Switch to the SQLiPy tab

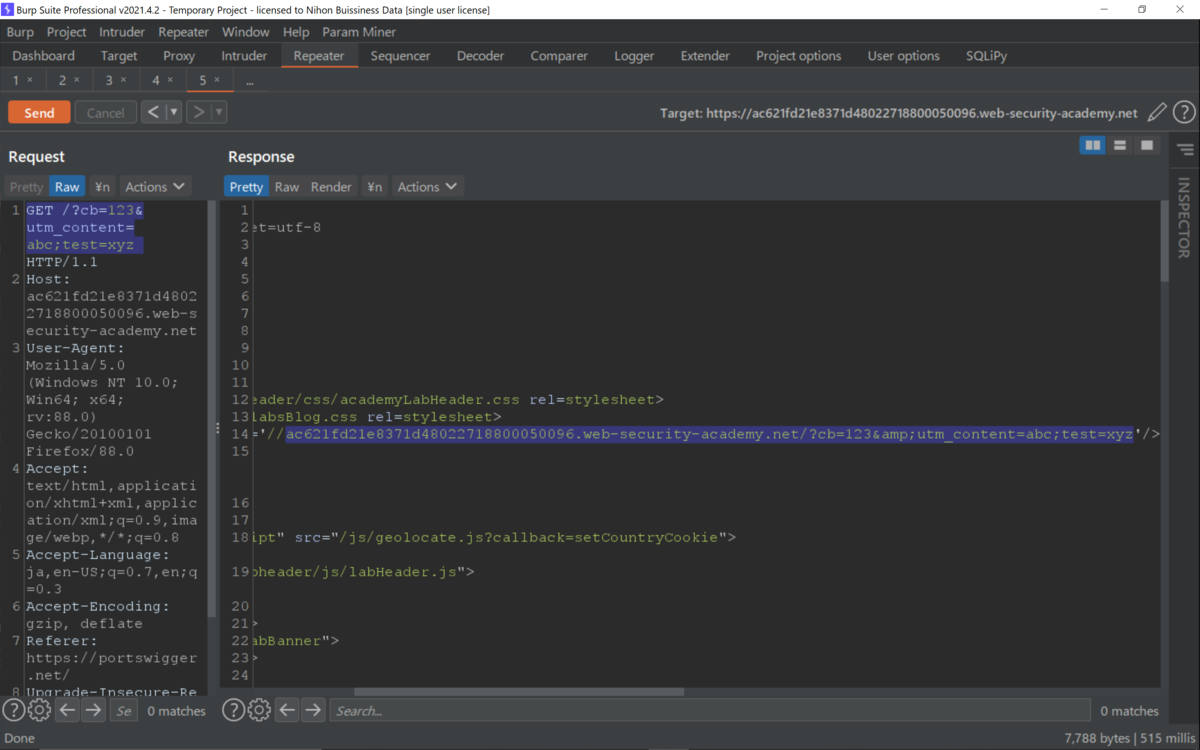pos(986,56)
